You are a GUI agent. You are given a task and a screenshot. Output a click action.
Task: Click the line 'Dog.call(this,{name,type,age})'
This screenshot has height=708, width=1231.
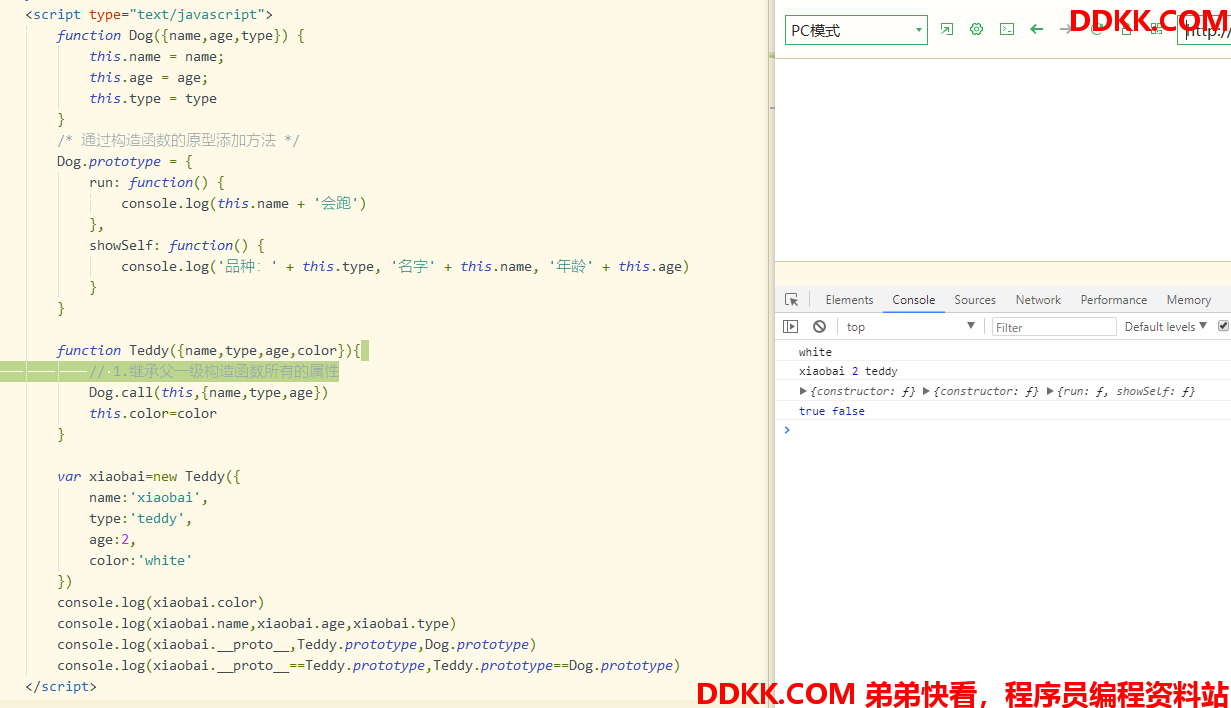tap(209, 392)
